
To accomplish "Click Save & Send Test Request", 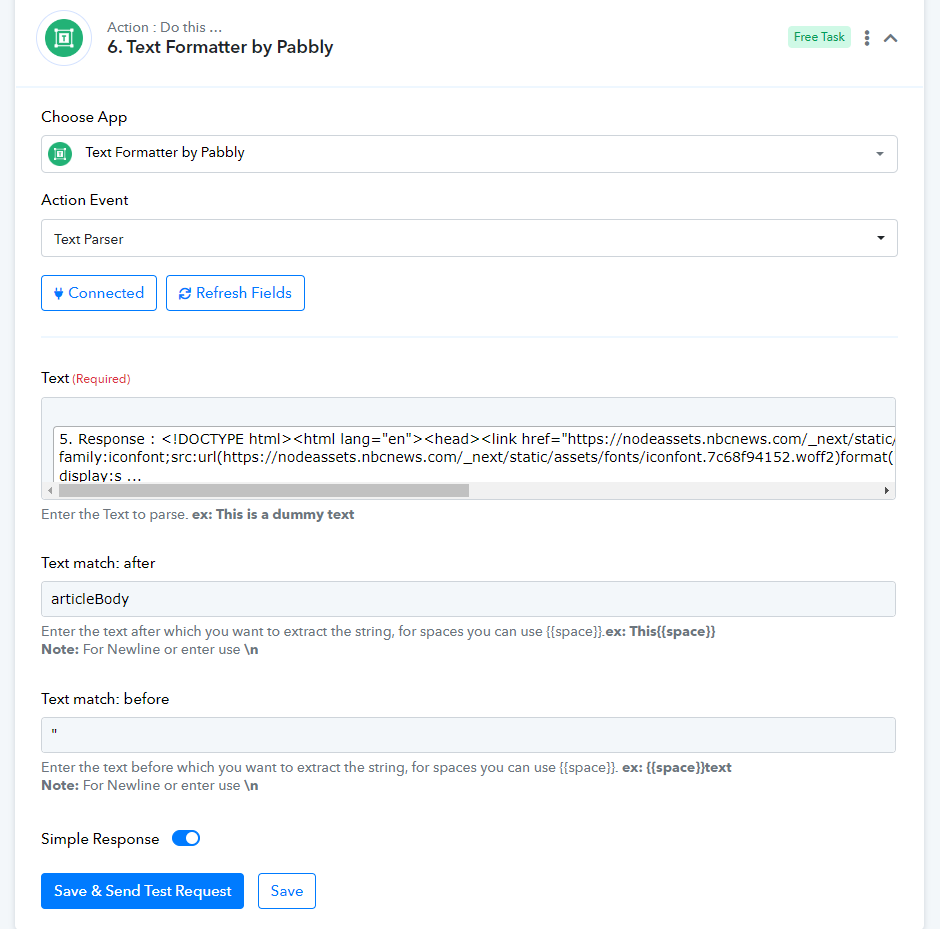I will coord(143,891).
